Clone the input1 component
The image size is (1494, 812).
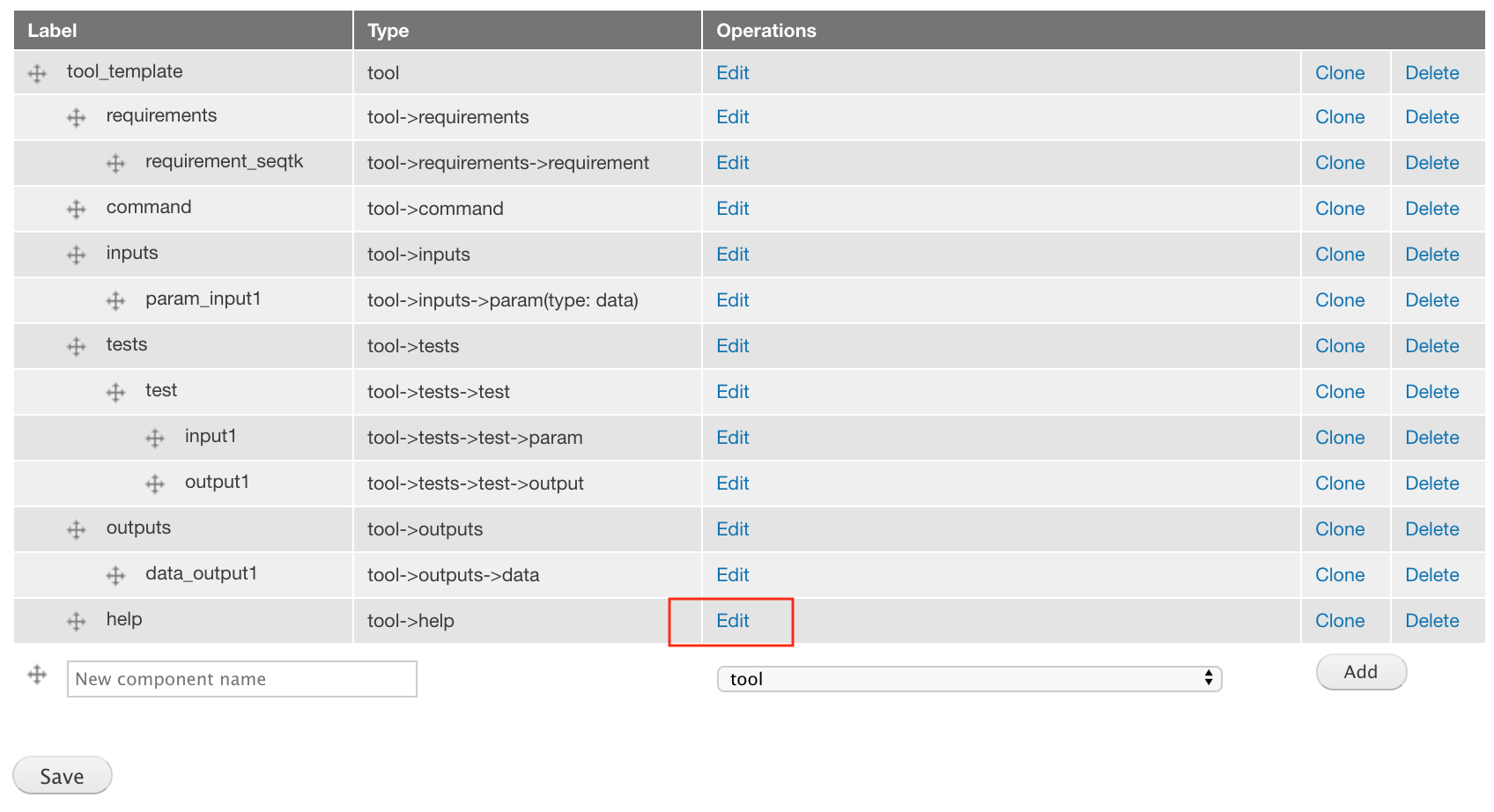[1340, 438]
